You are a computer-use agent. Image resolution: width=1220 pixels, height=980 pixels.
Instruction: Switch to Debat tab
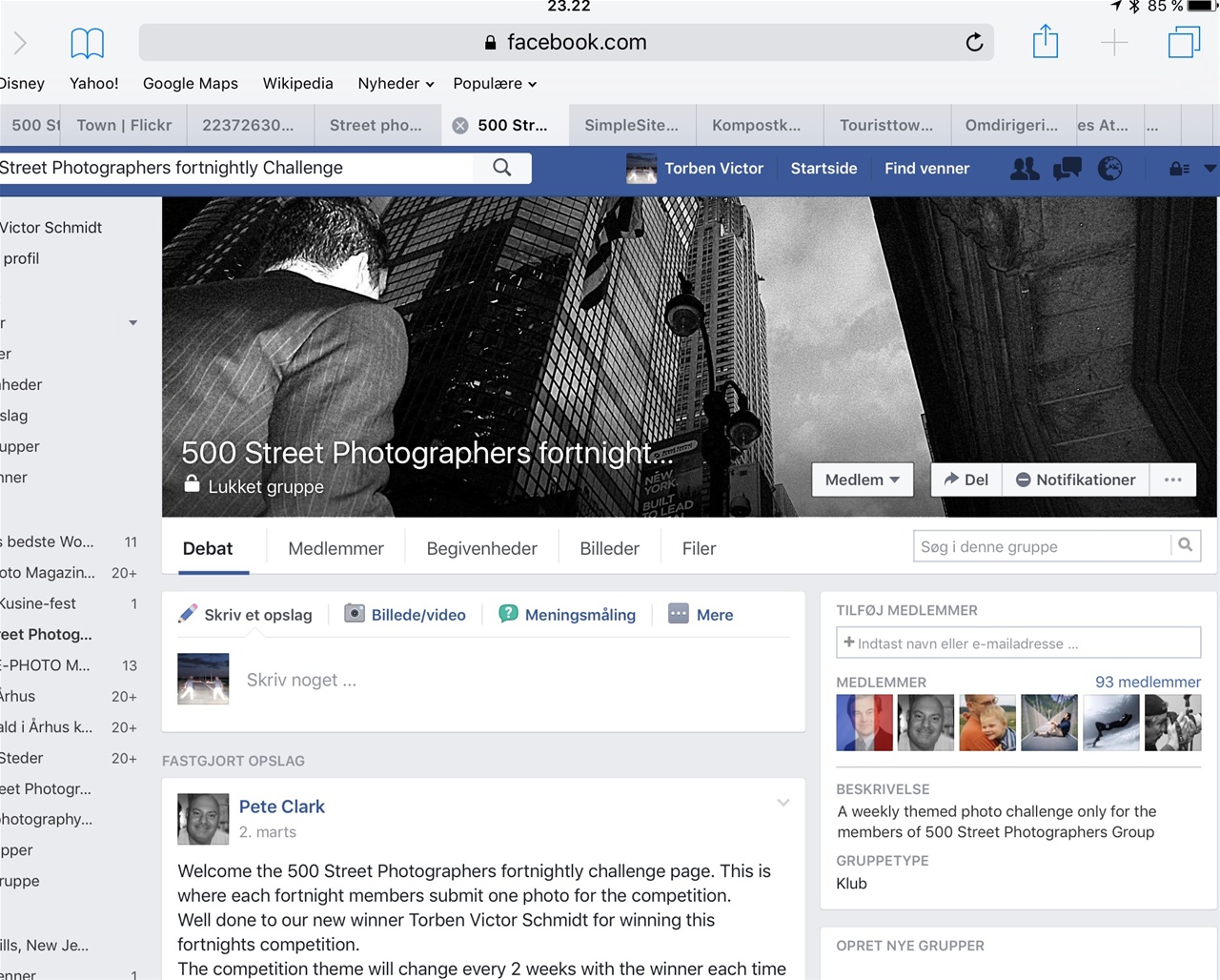pos(208,548)
